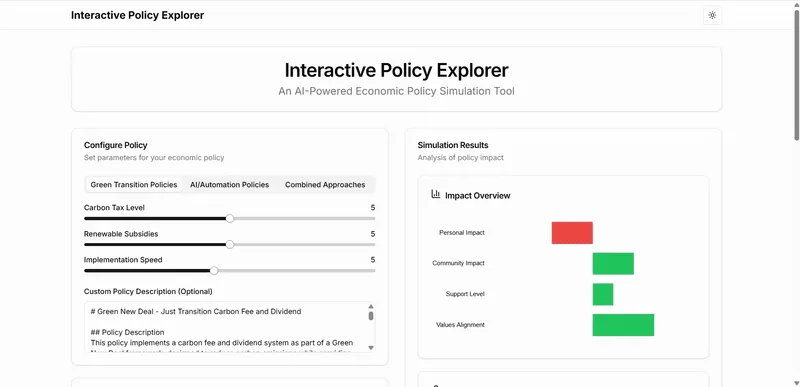800x387 pixels.
Task: Click 'An AI-Powered Economic Policy Simulation Tool' subtitle
Action: point(396,91)
